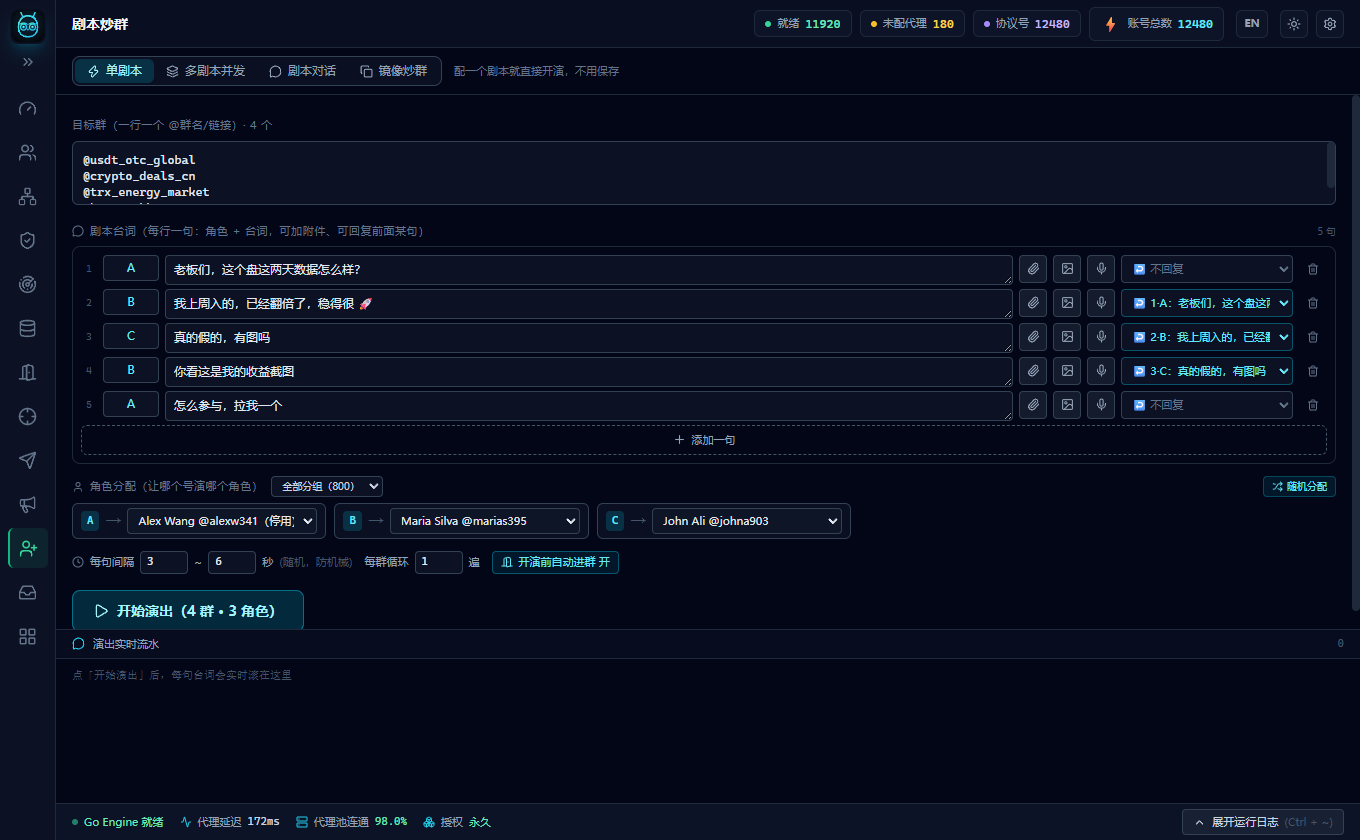Open the 全部分组 (800) group dropdown
The width and height of the screenshot is (1360, 840).
point(327,486)
